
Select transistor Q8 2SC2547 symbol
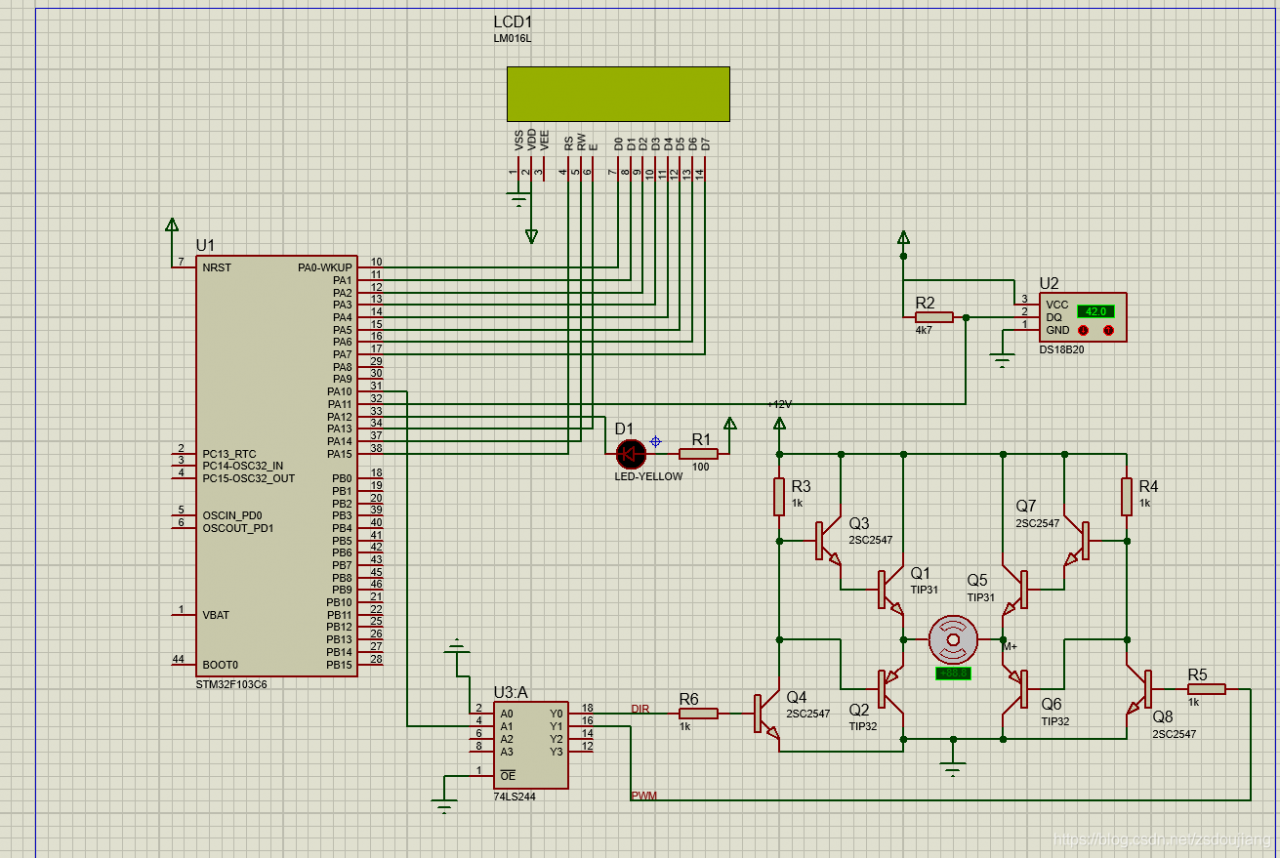pos(1140,689)
